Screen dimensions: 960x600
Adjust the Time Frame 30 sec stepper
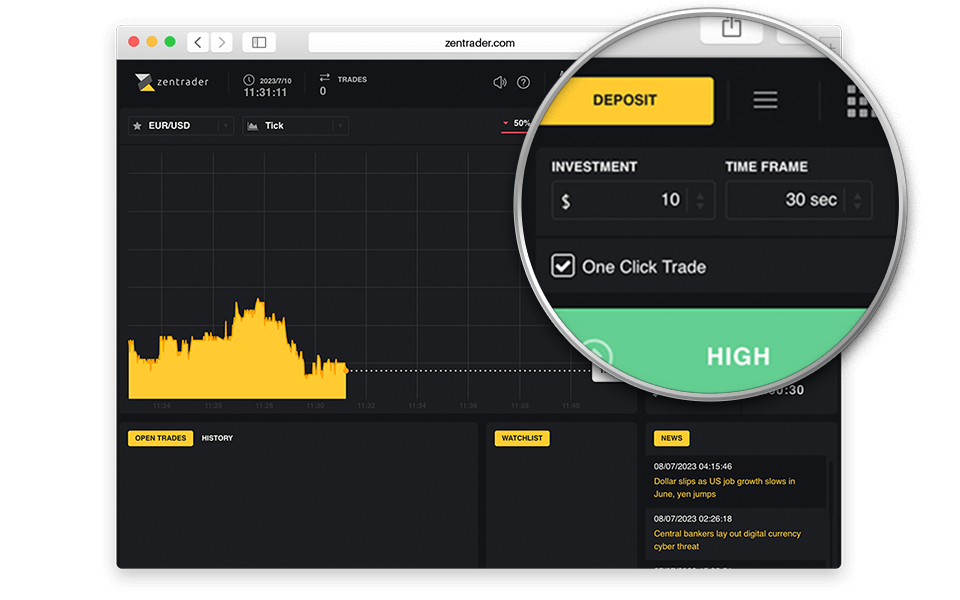(x=856, y=200)
